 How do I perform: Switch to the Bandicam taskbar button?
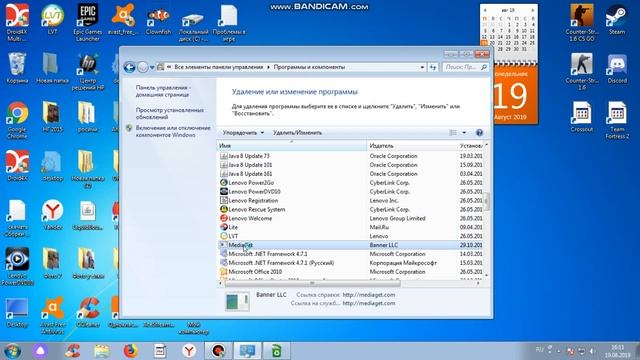click(x=218, y=351)
